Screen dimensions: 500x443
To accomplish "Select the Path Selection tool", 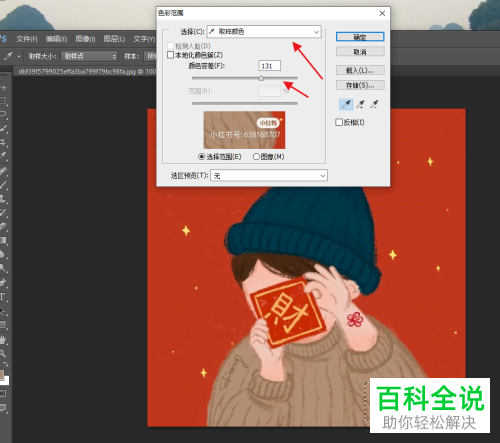I will coord(3,311).
